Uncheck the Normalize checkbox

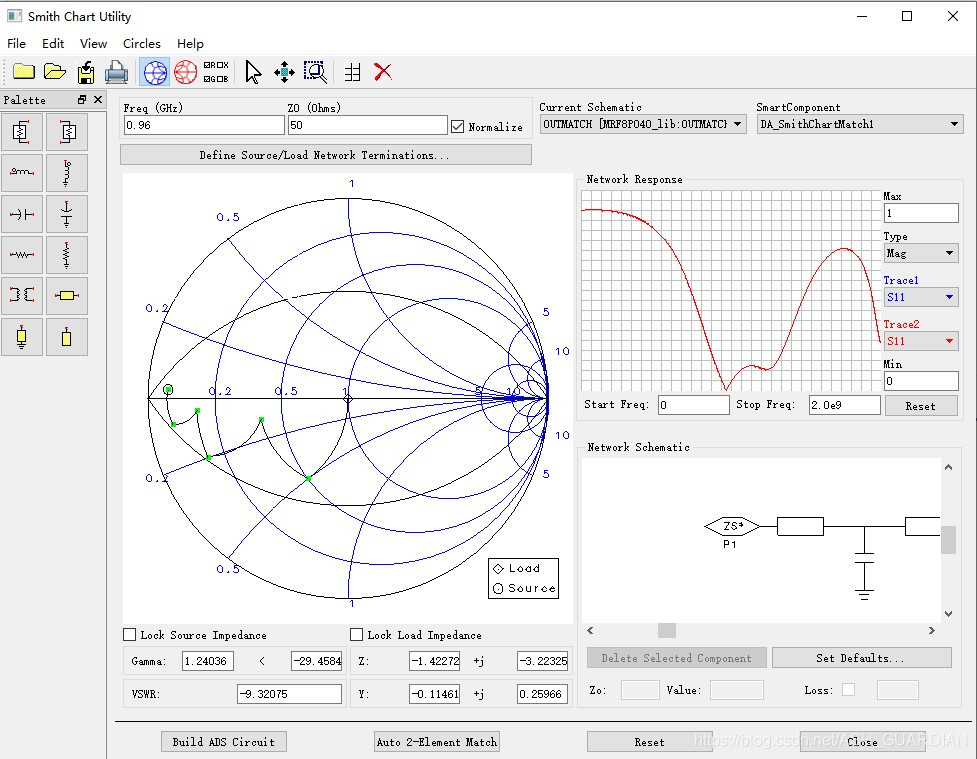click(457, 126)
